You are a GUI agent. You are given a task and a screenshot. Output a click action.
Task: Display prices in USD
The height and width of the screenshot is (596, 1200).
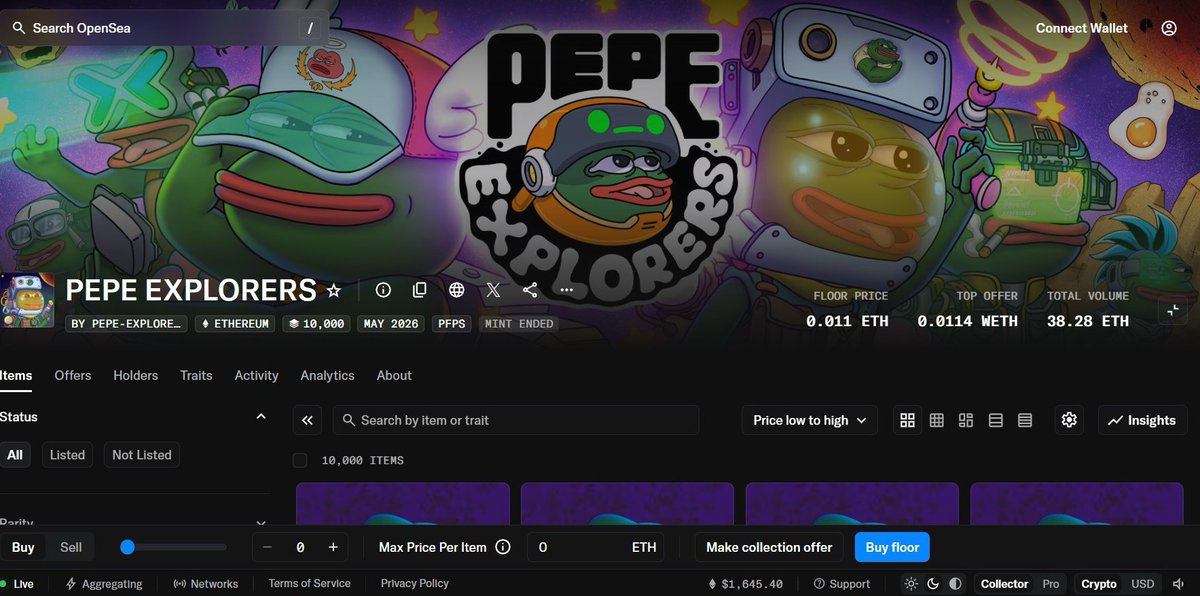1142,584
